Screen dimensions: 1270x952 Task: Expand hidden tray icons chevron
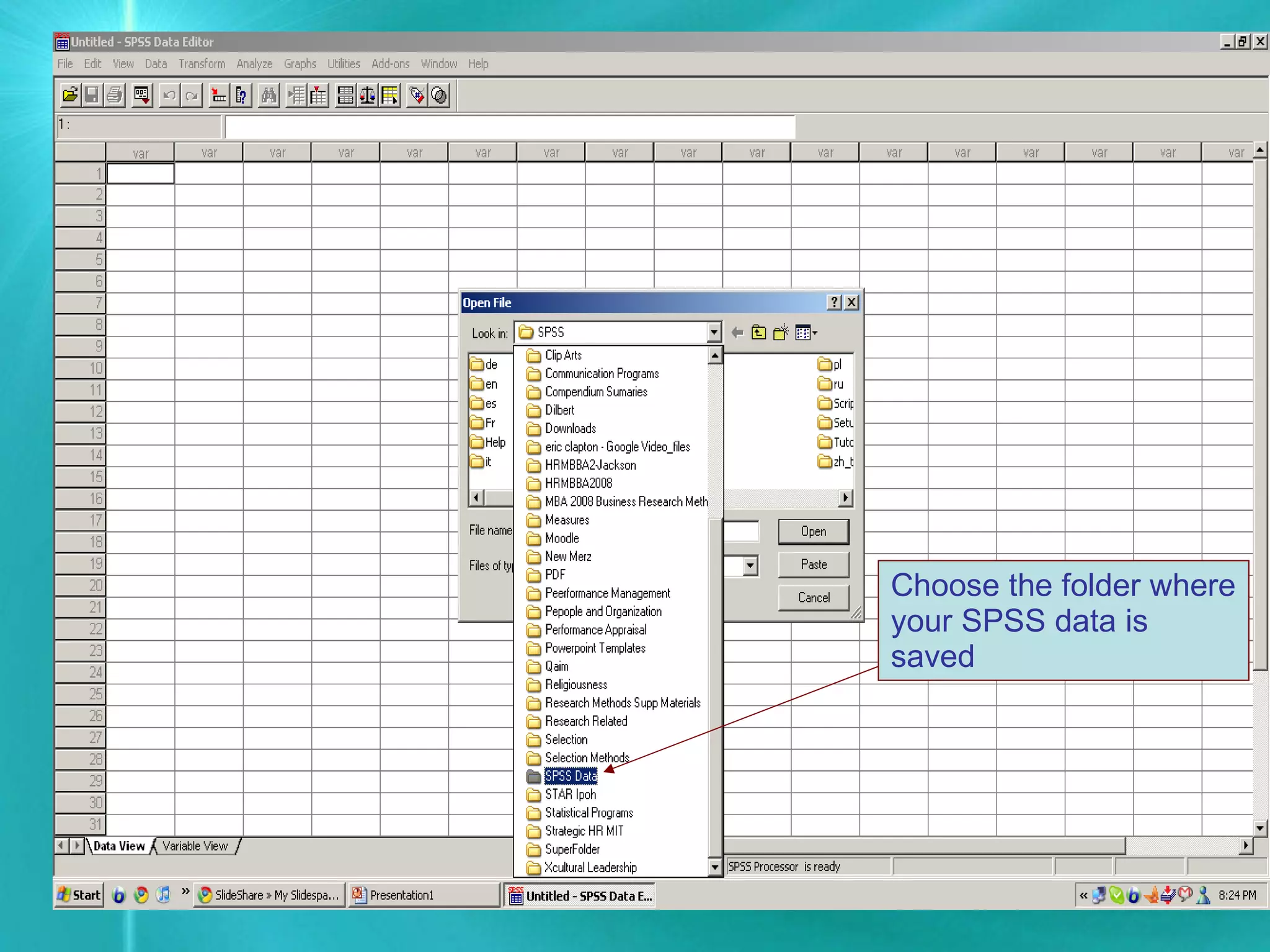(x=1083, y=896)
